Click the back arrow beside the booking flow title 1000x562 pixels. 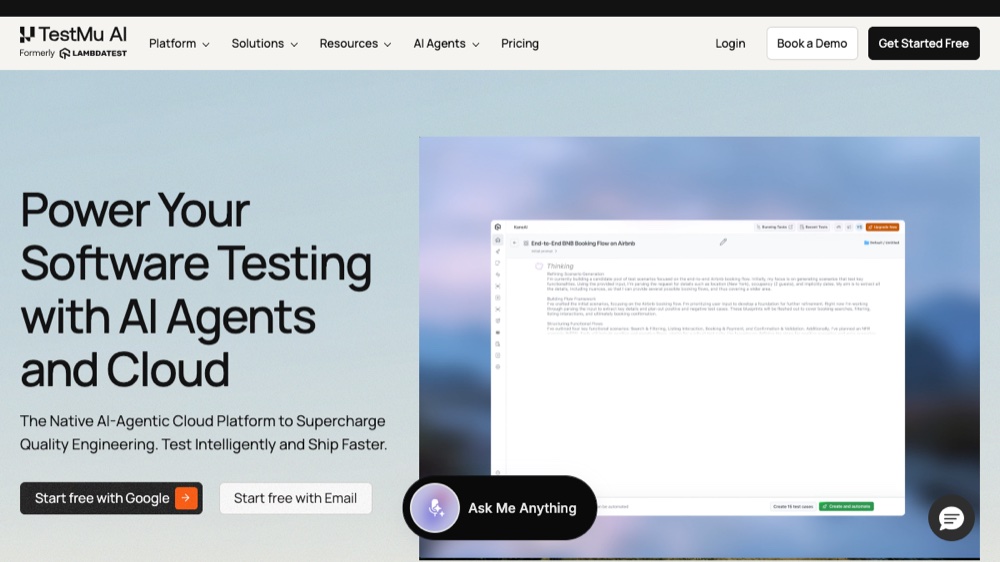(x=514, y=243)
